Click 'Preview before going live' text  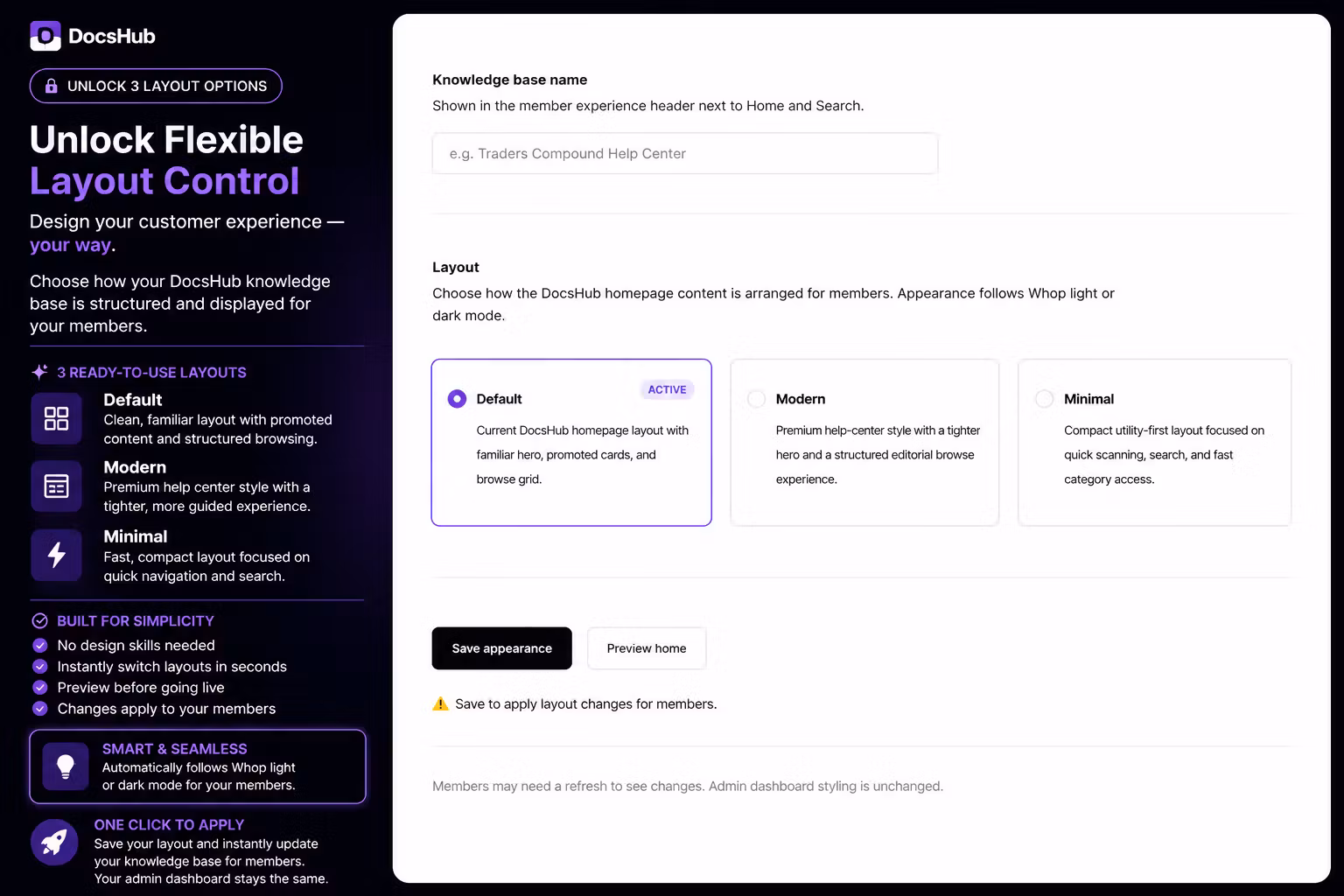tap(141, 688)
